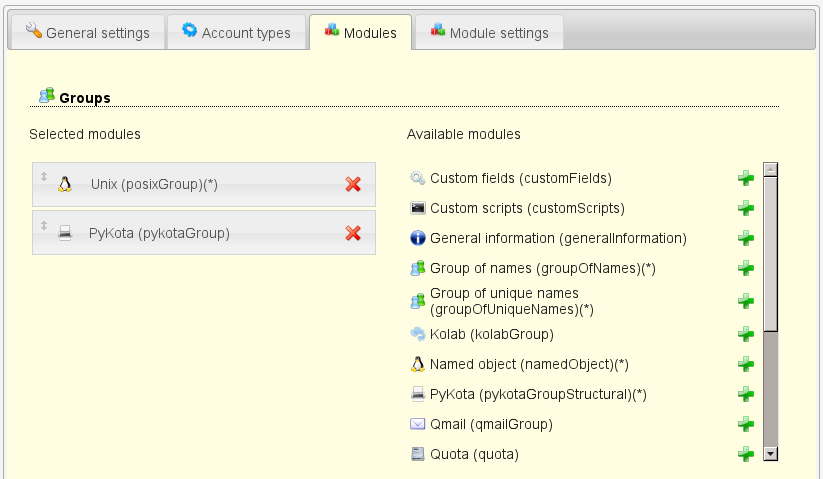Add the Quota module
Screen dimensions: 823x479
point(745,454)
